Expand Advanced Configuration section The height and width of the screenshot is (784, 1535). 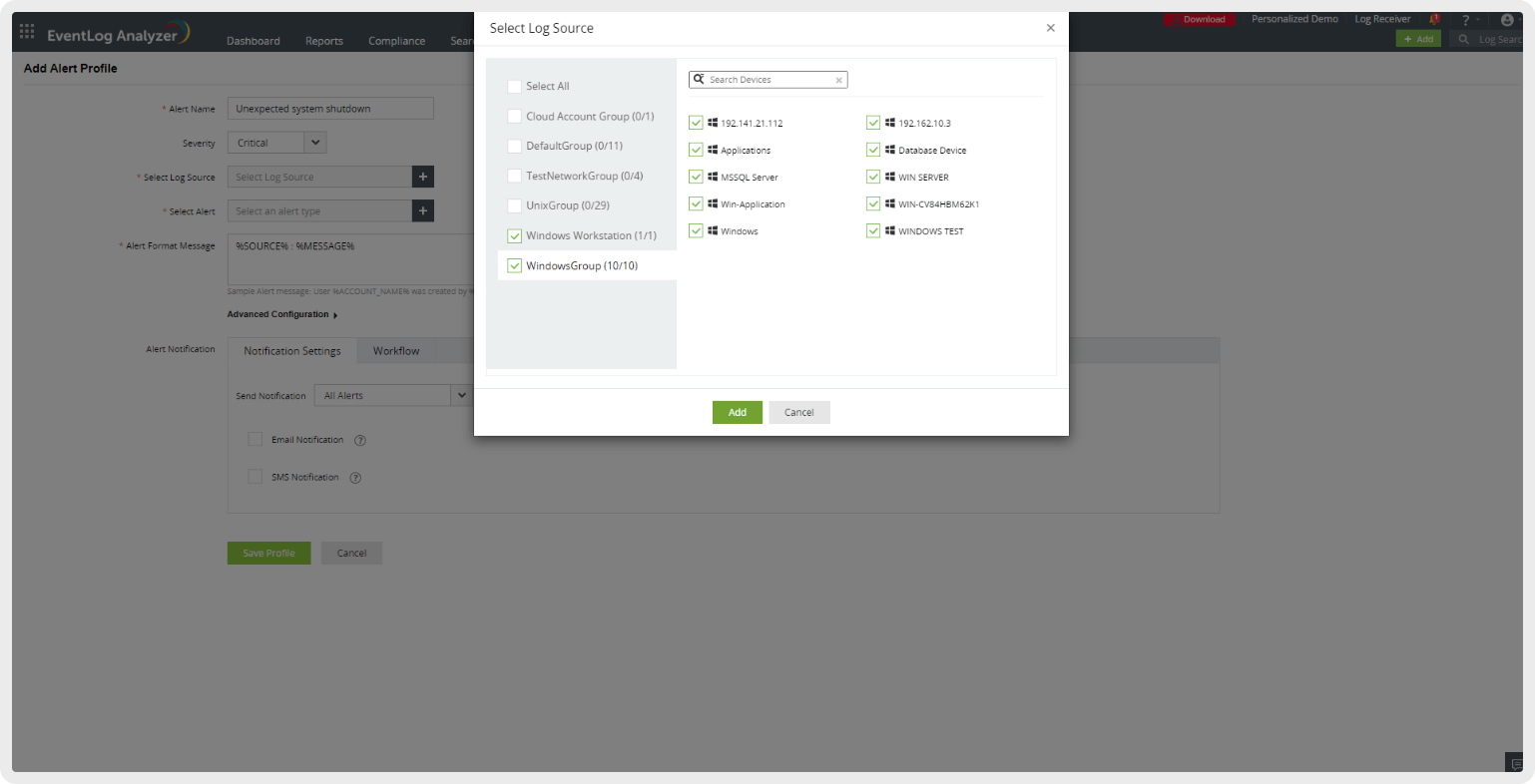click(282, 315)
